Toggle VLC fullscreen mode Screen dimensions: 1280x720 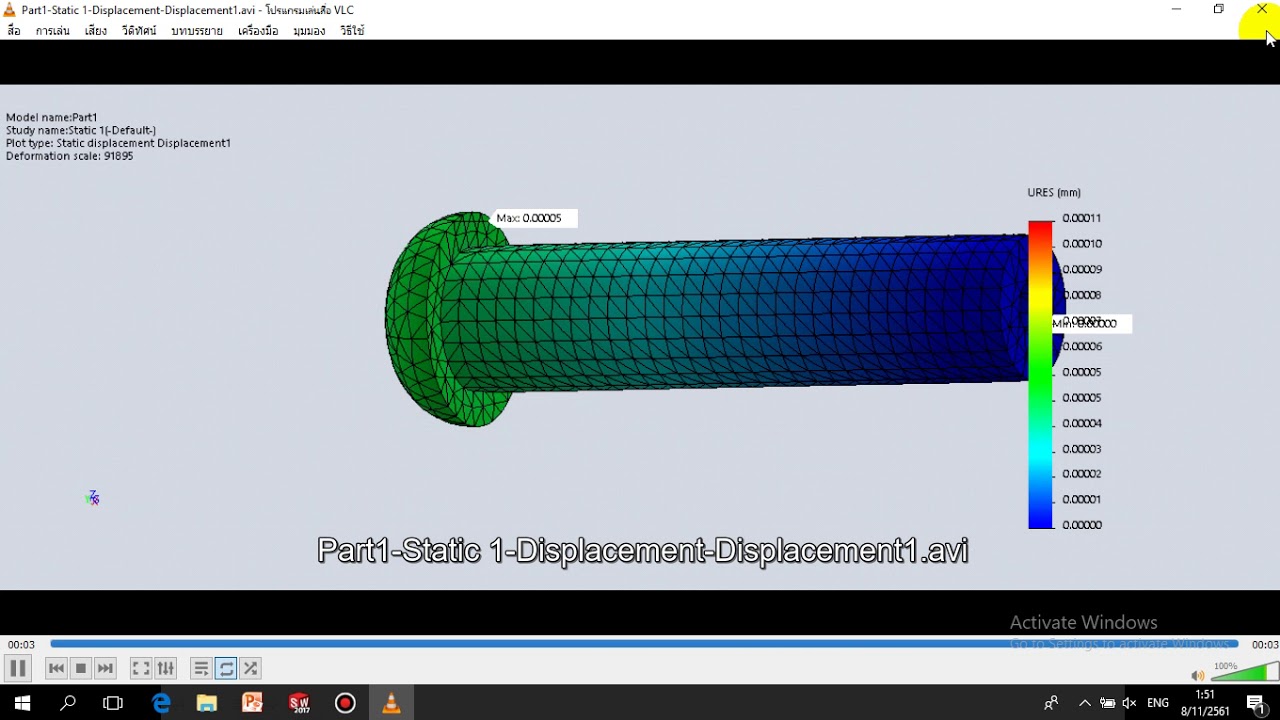click(141, 668)
